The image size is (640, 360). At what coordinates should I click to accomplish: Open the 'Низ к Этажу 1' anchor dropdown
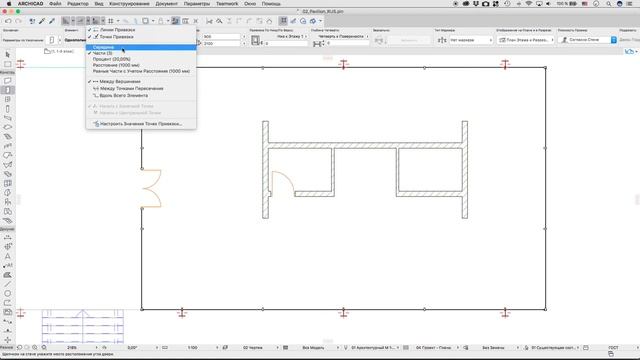[x=291, y=36]
